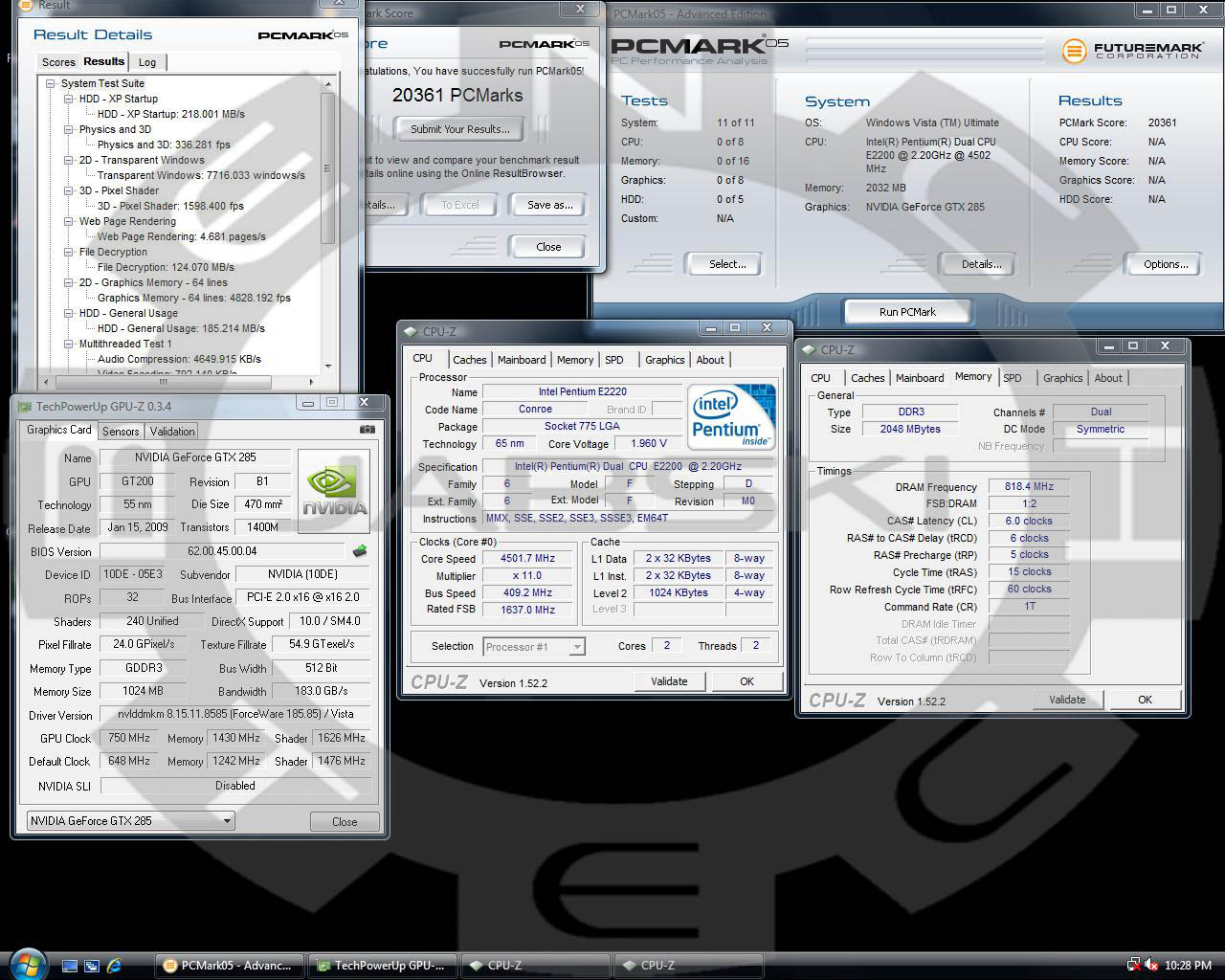Open Graphics tab in right CPU-Z window
1225x980 pixels.
pos(1062,378)
